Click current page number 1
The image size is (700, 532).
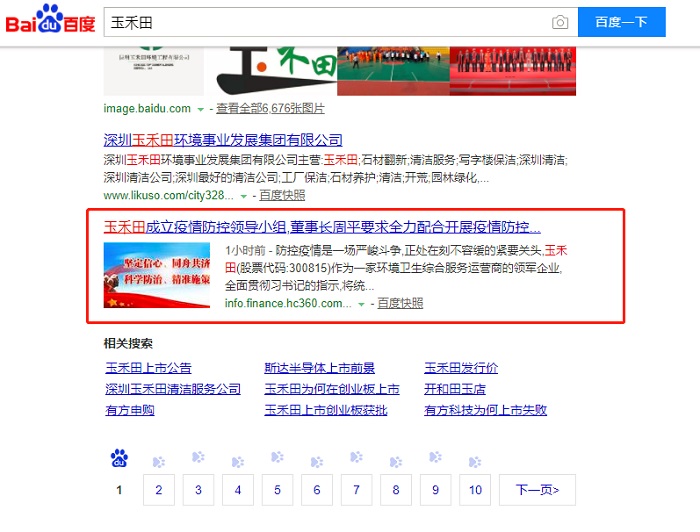tap(119, 490)
